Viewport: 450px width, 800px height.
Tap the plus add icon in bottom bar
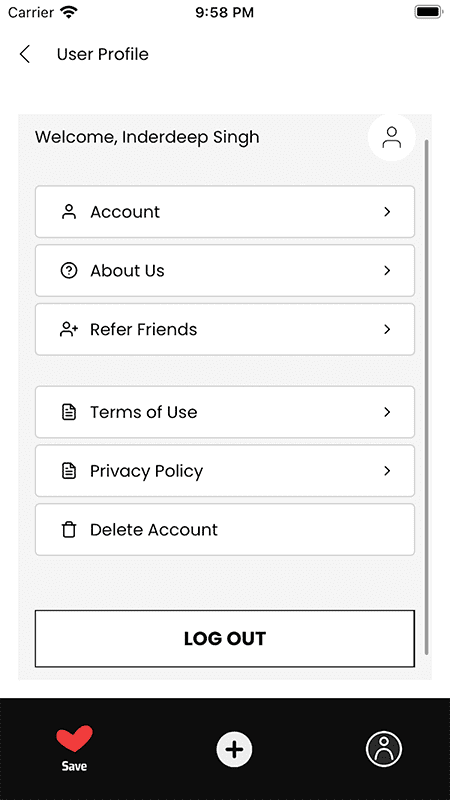[x=234, y=749]
